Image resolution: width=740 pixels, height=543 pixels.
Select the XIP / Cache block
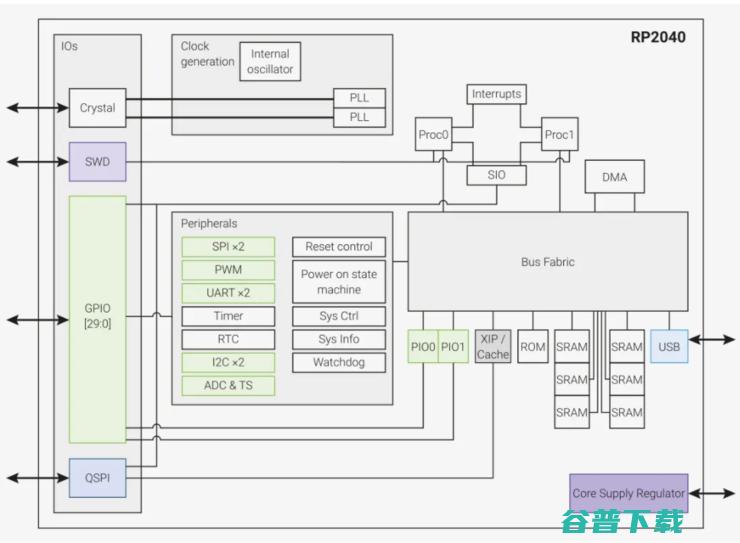pyautogui.click(x=493, y=346)
